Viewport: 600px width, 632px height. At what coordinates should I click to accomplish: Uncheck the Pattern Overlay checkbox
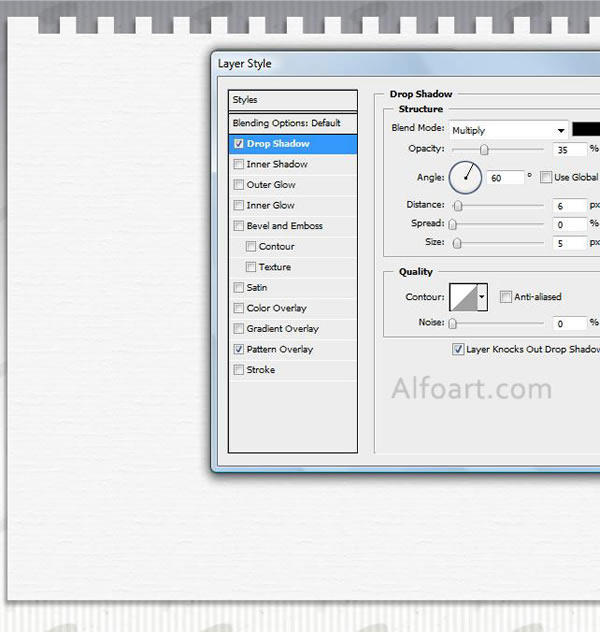[239, 349]
